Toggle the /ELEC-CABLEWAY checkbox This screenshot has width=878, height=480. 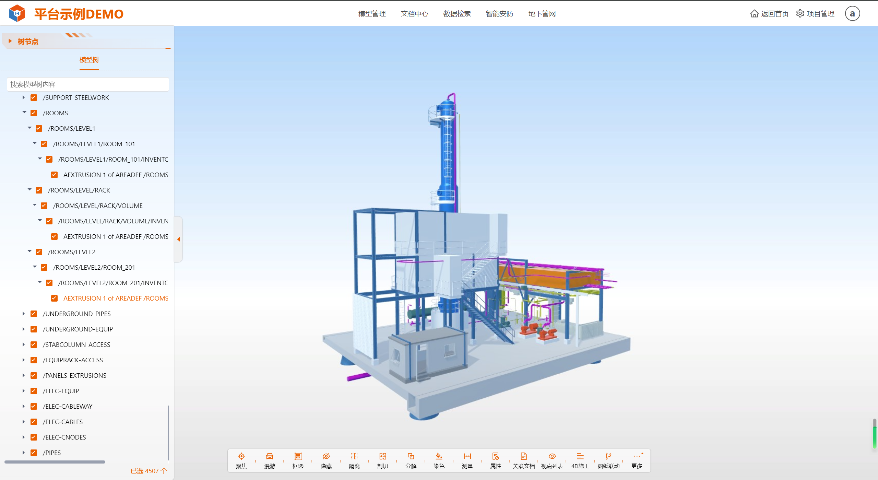tap(34, 407)
